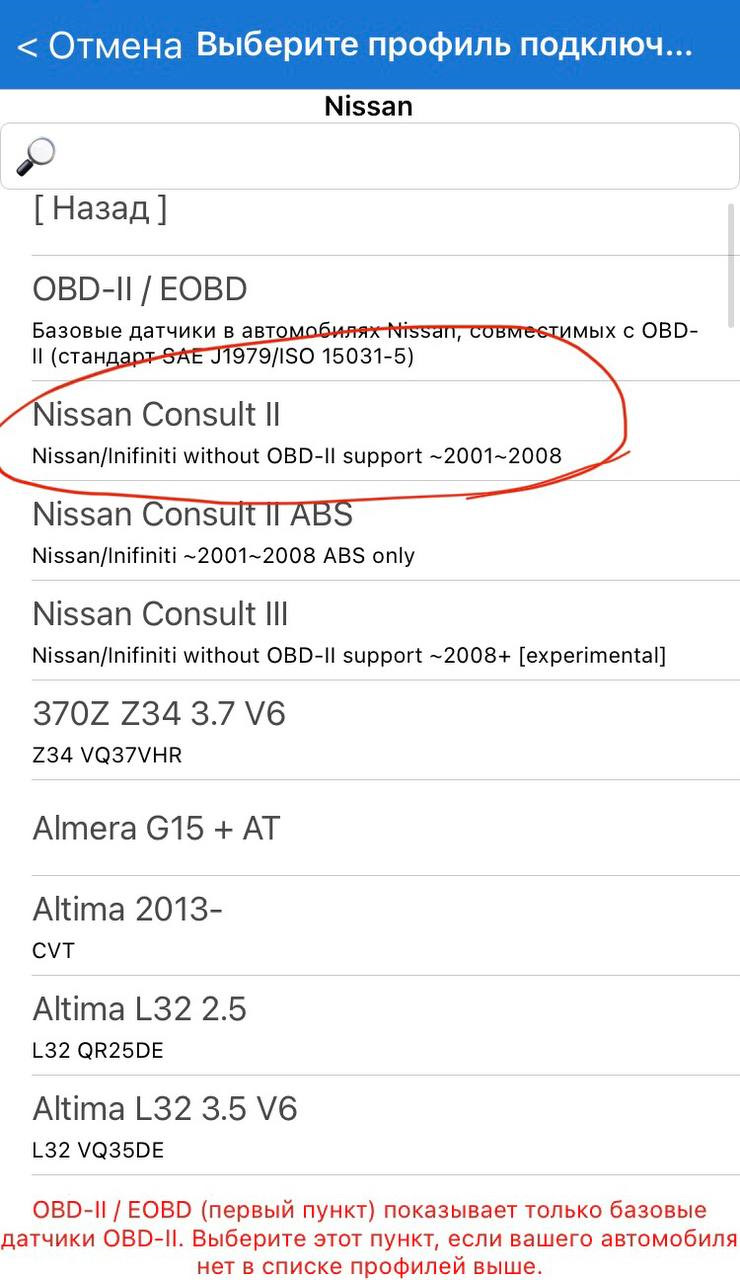Go back with the Отмена button

coord(100,45)
